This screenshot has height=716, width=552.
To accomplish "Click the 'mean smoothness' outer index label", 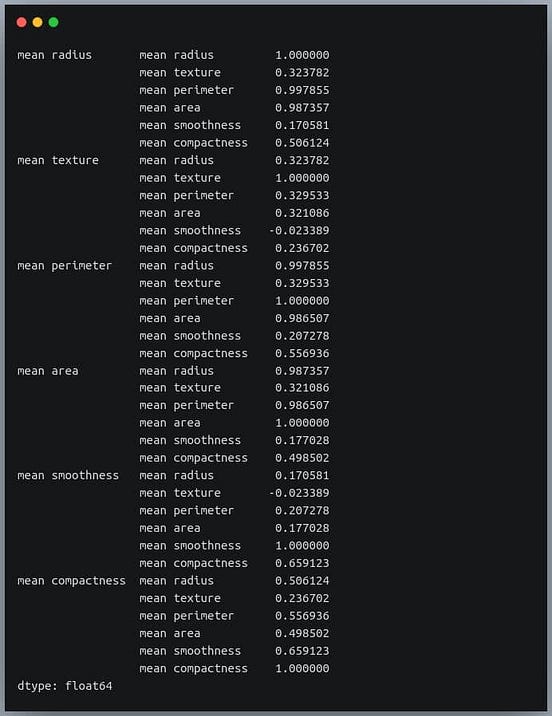I will (68, 475).
